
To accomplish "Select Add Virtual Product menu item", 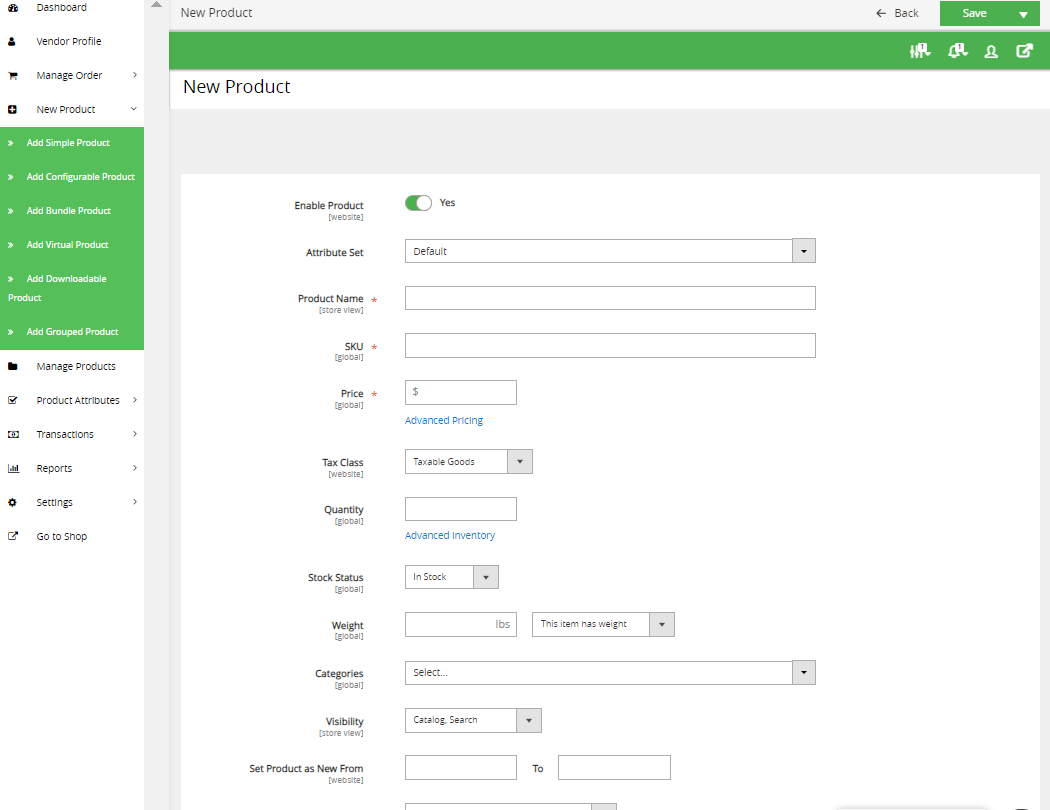I will [x=67, y=245].
